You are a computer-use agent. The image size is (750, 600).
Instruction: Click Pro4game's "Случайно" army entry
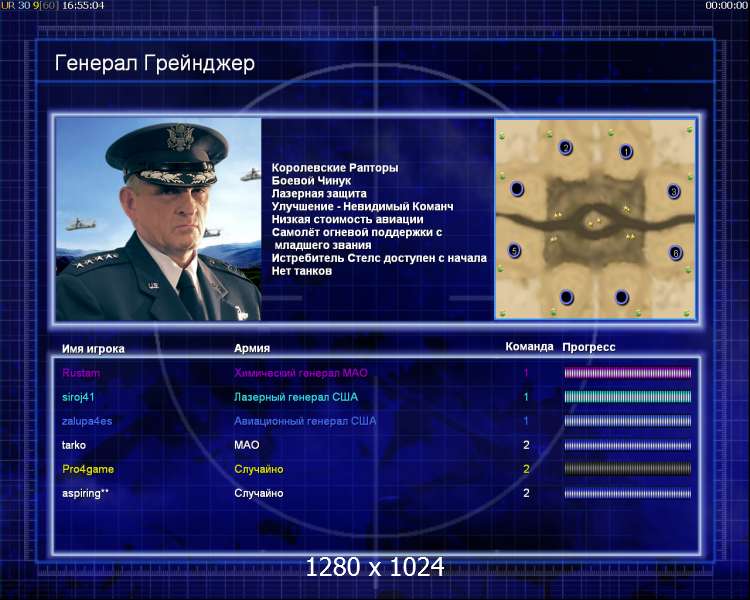(259, 469)
